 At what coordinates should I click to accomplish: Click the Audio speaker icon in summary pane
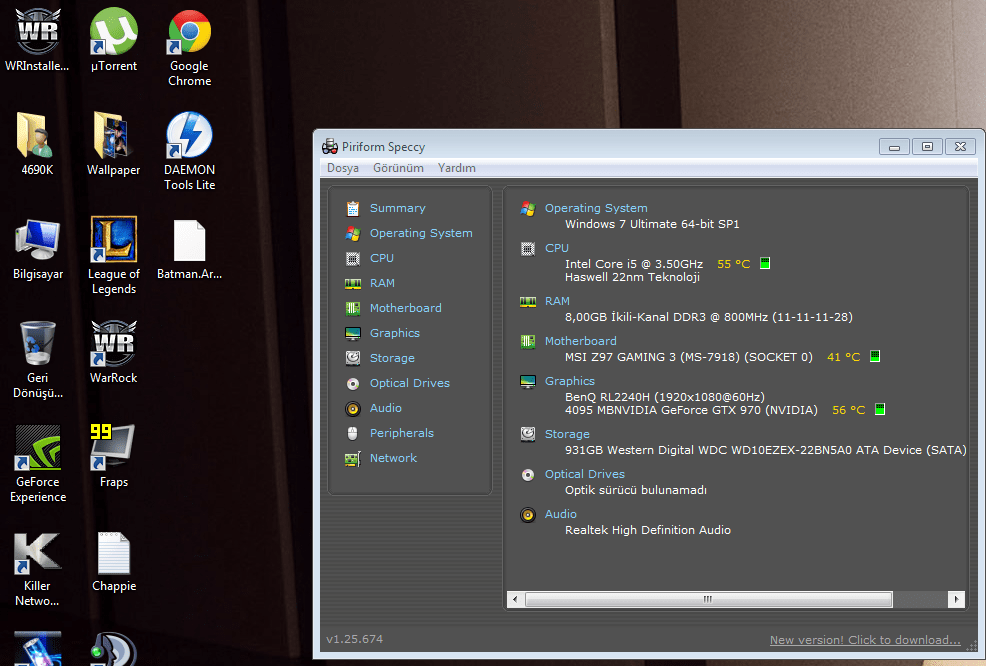tap(528, 515)
